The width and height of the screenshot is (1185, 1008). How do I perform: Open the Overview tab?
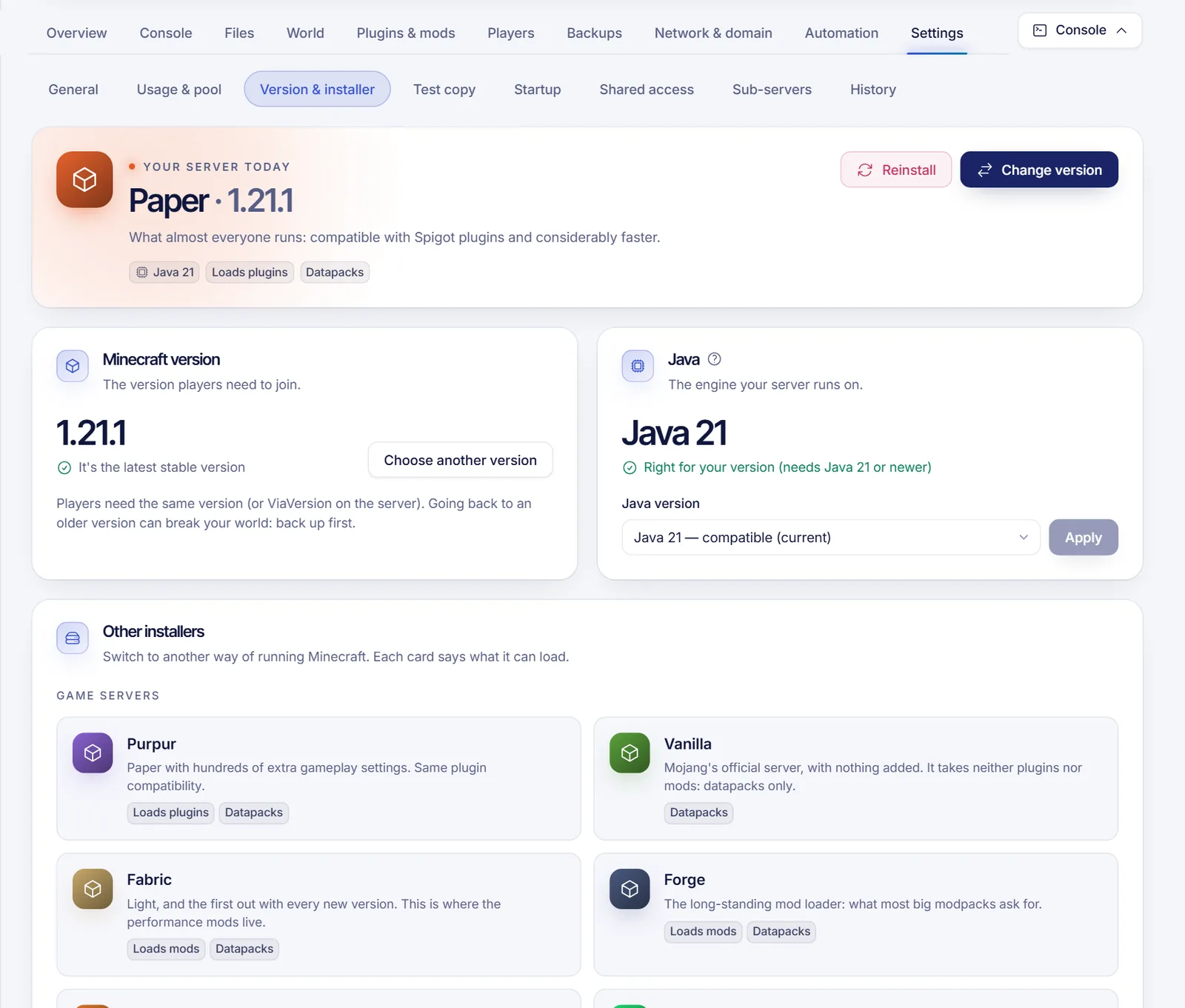coord(77,33)
